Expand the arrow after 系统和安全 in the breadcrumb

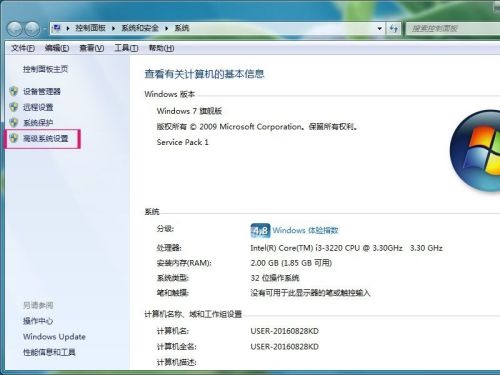[x=166, y=28]
